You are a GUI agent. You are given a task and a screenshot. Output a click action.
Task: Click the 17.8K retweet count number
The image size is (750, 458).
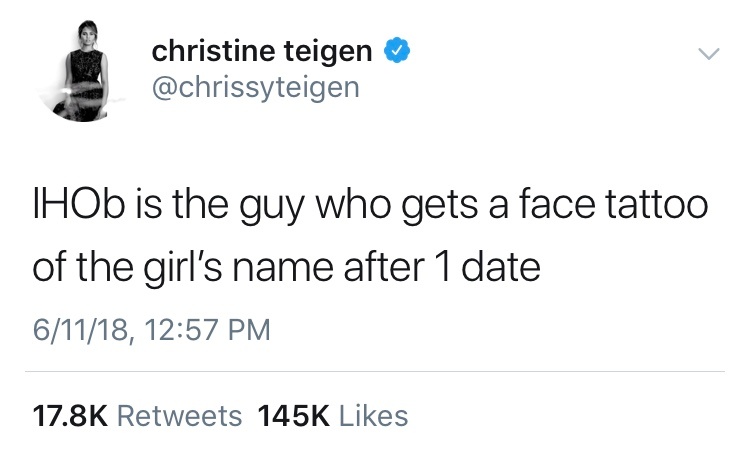[68, 415]
